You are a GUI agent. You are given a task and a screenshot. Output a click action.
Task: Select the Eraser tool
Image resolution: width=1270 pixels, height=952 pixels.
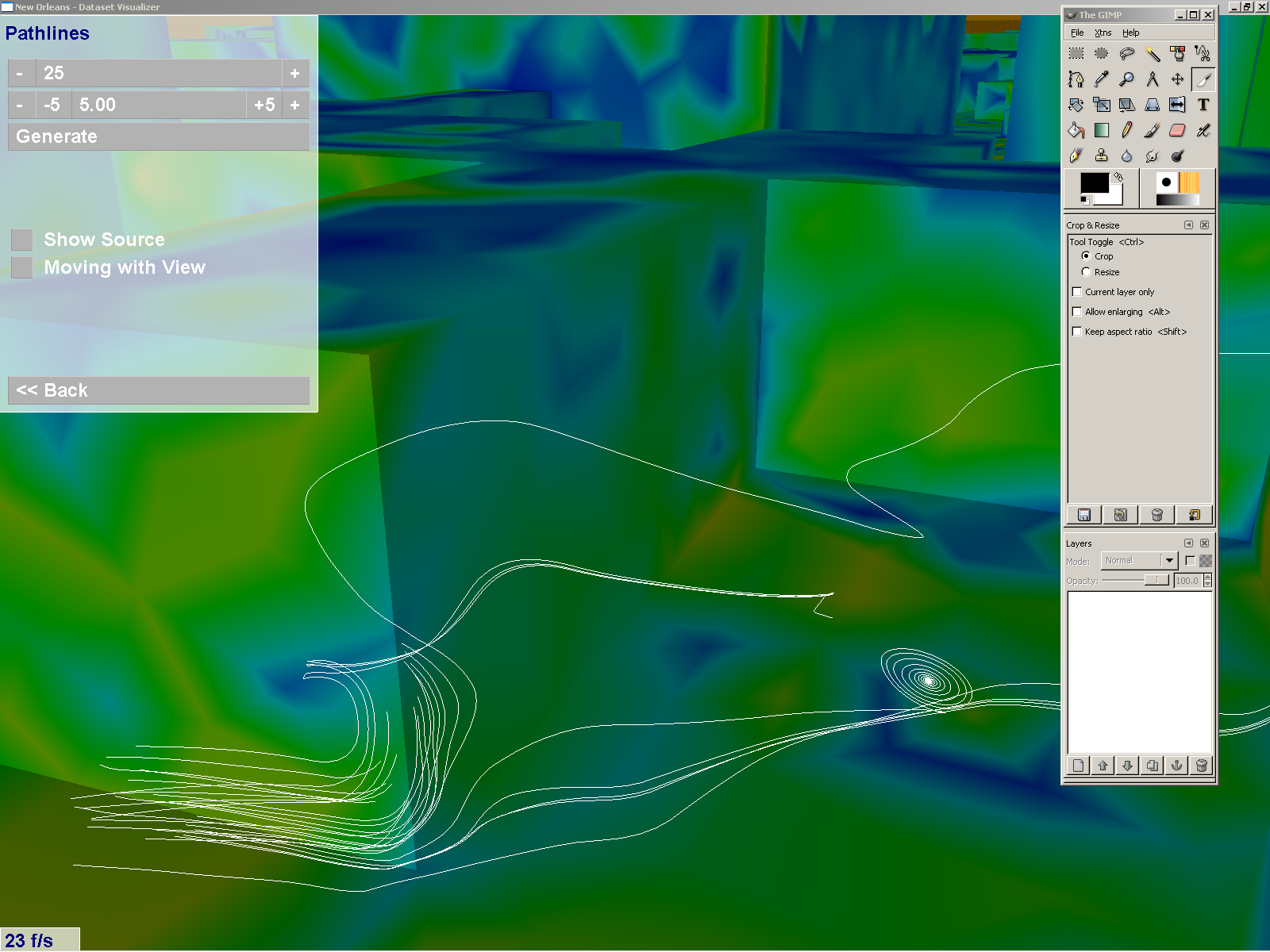[1177, 130]
